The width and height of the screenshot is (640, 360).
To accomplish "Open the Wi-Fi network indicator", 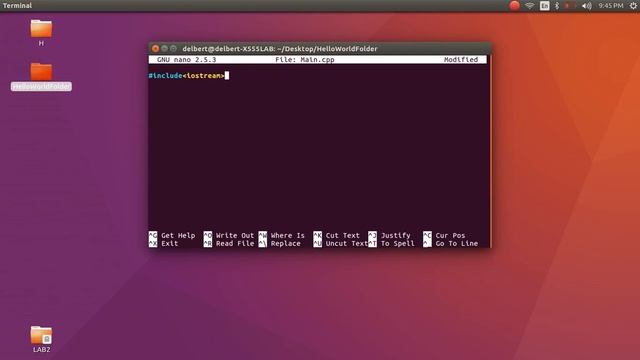I will click(x=529, y=6).
